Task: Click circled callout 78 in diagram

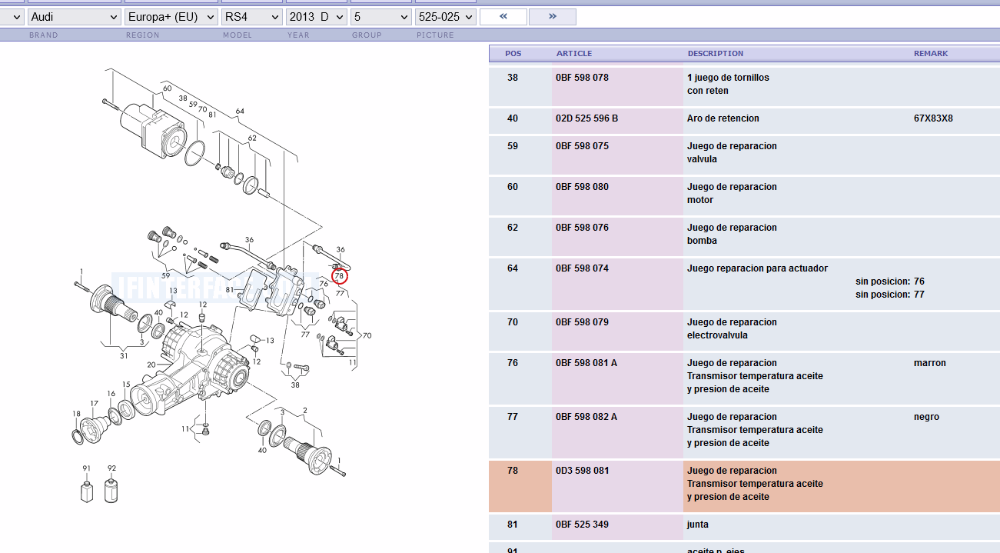Action: point(339,276)
